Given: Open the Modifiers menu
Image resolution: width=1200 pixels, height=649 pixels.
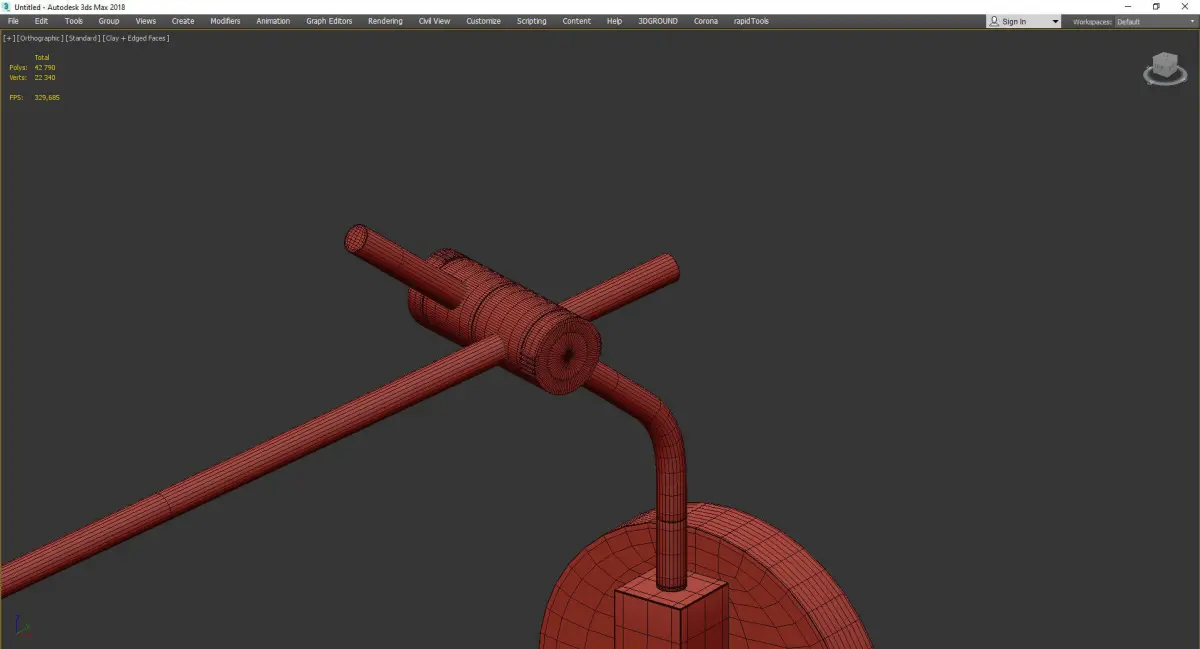Looking at the screenshot, I should pos(225,21).
